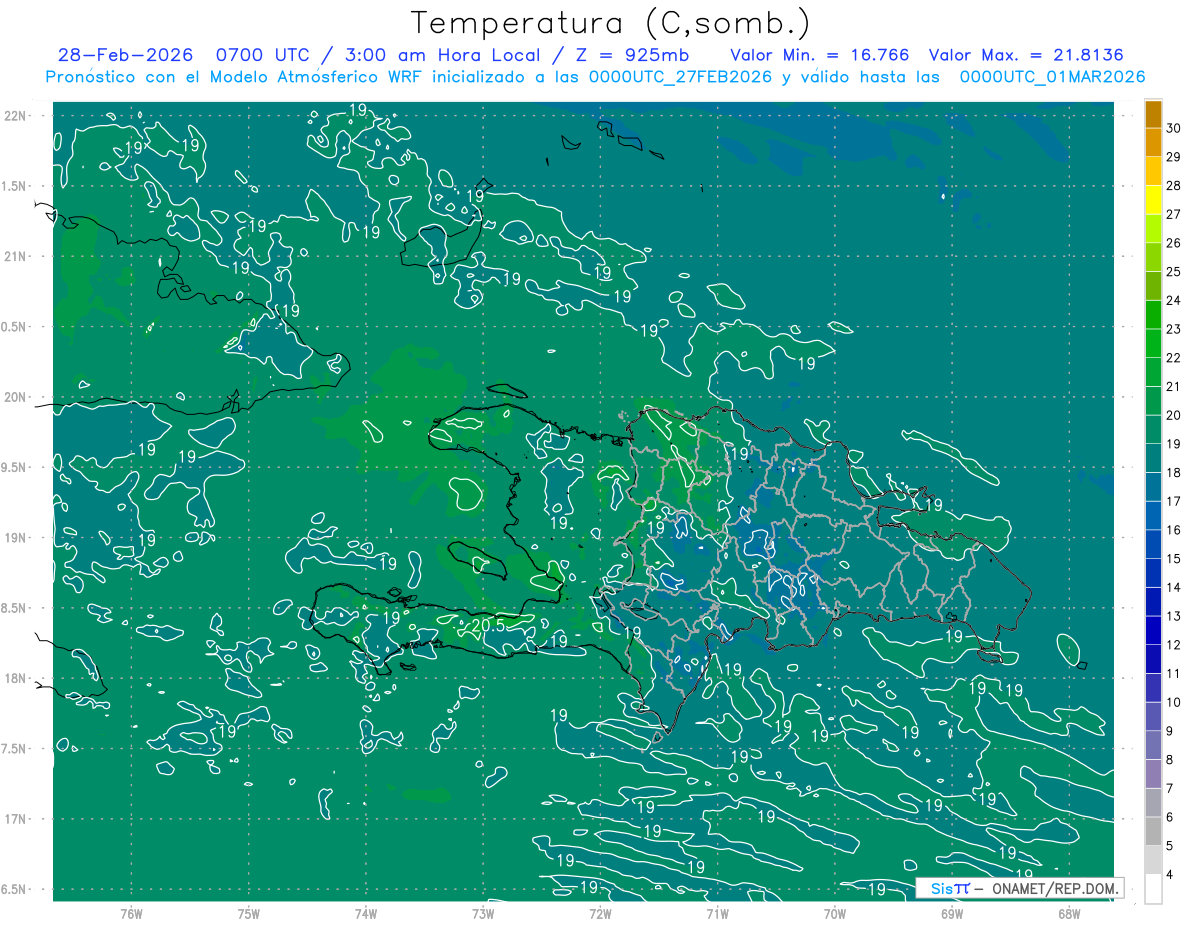Click the 0000UTC_27FEB2026 initialization time text

click(x=680, y=77)
